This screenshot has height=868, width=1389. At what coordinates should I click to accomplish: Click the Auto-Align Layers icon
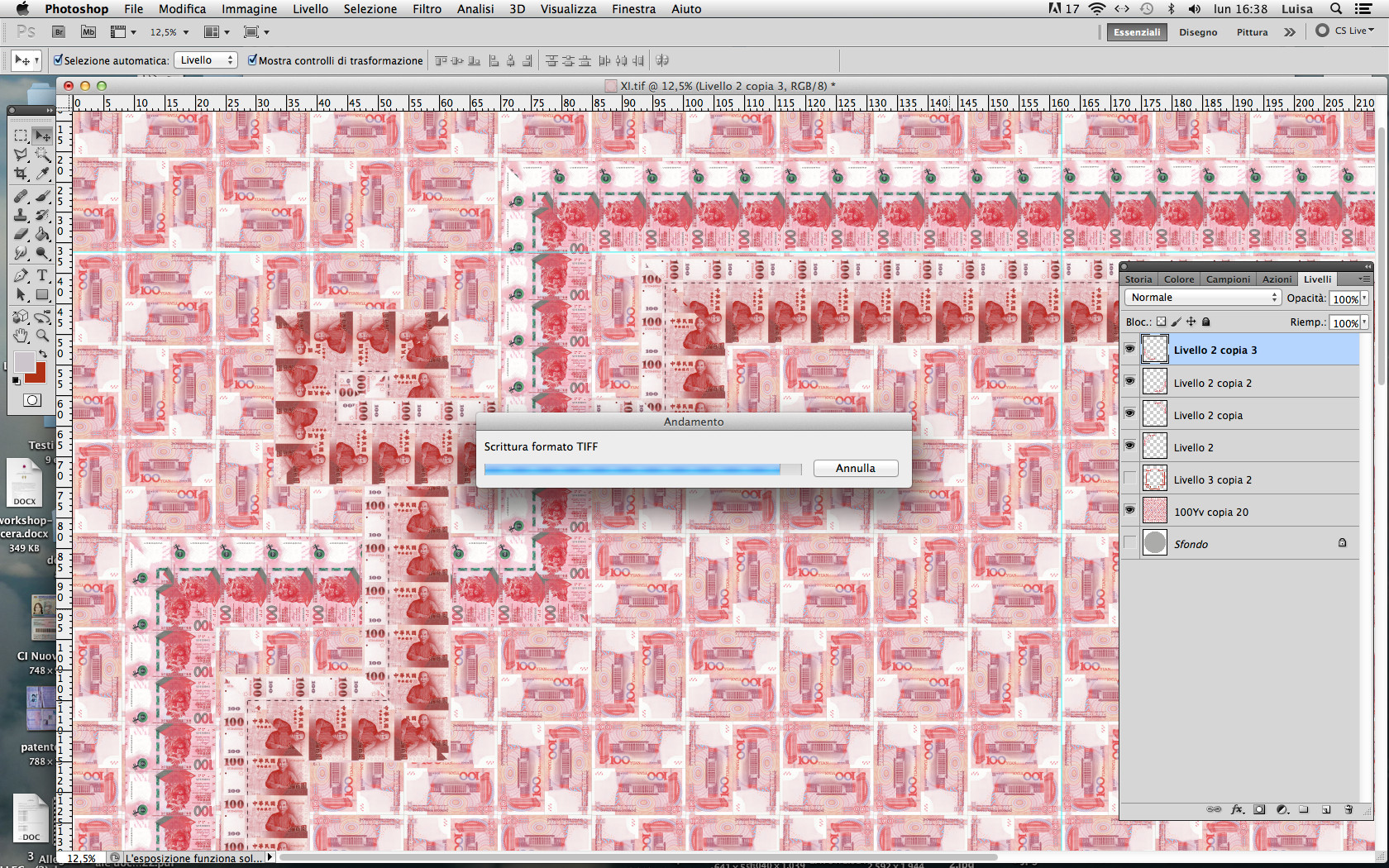pos(662,60)
